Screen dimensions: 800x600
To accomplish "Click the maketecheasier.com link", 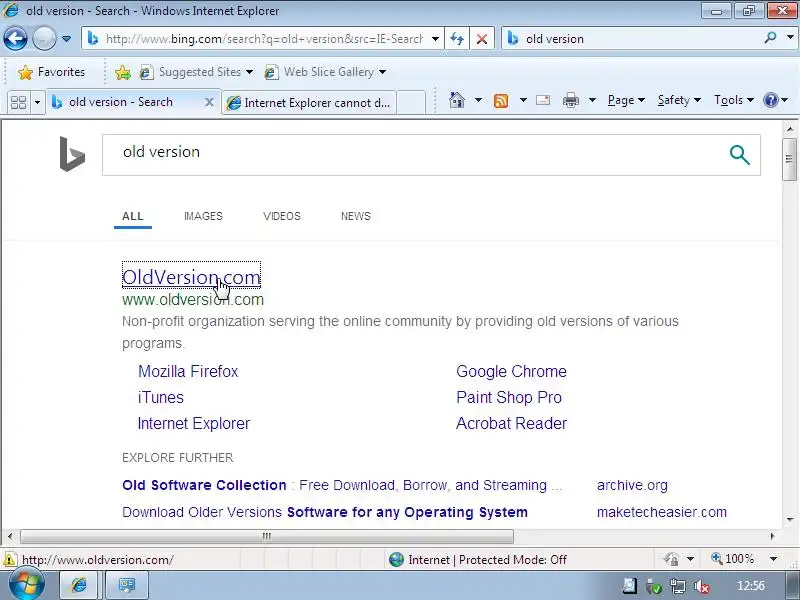I will [662, 512].
